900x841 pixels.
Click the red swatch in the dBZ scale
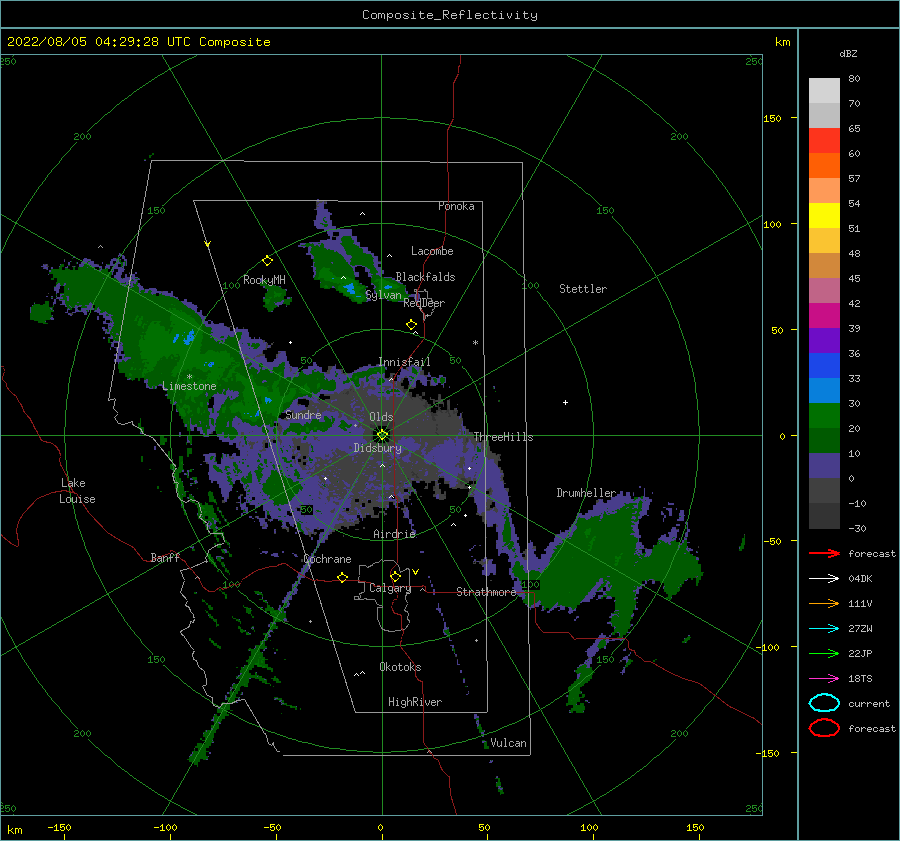coord(824,140)
